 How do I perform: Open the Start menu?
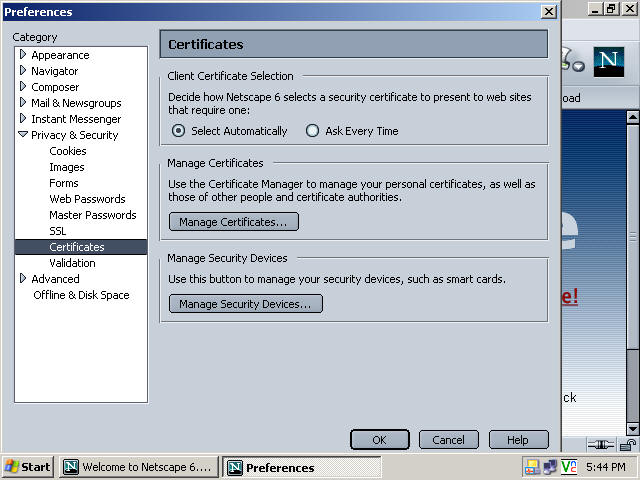pos(27,467)
